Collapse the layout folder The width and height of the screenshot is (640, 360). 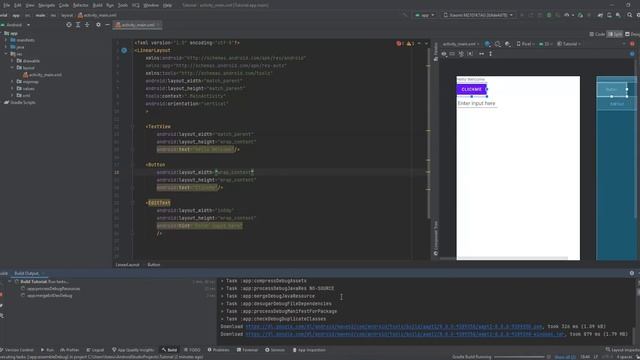coord(12,68)
